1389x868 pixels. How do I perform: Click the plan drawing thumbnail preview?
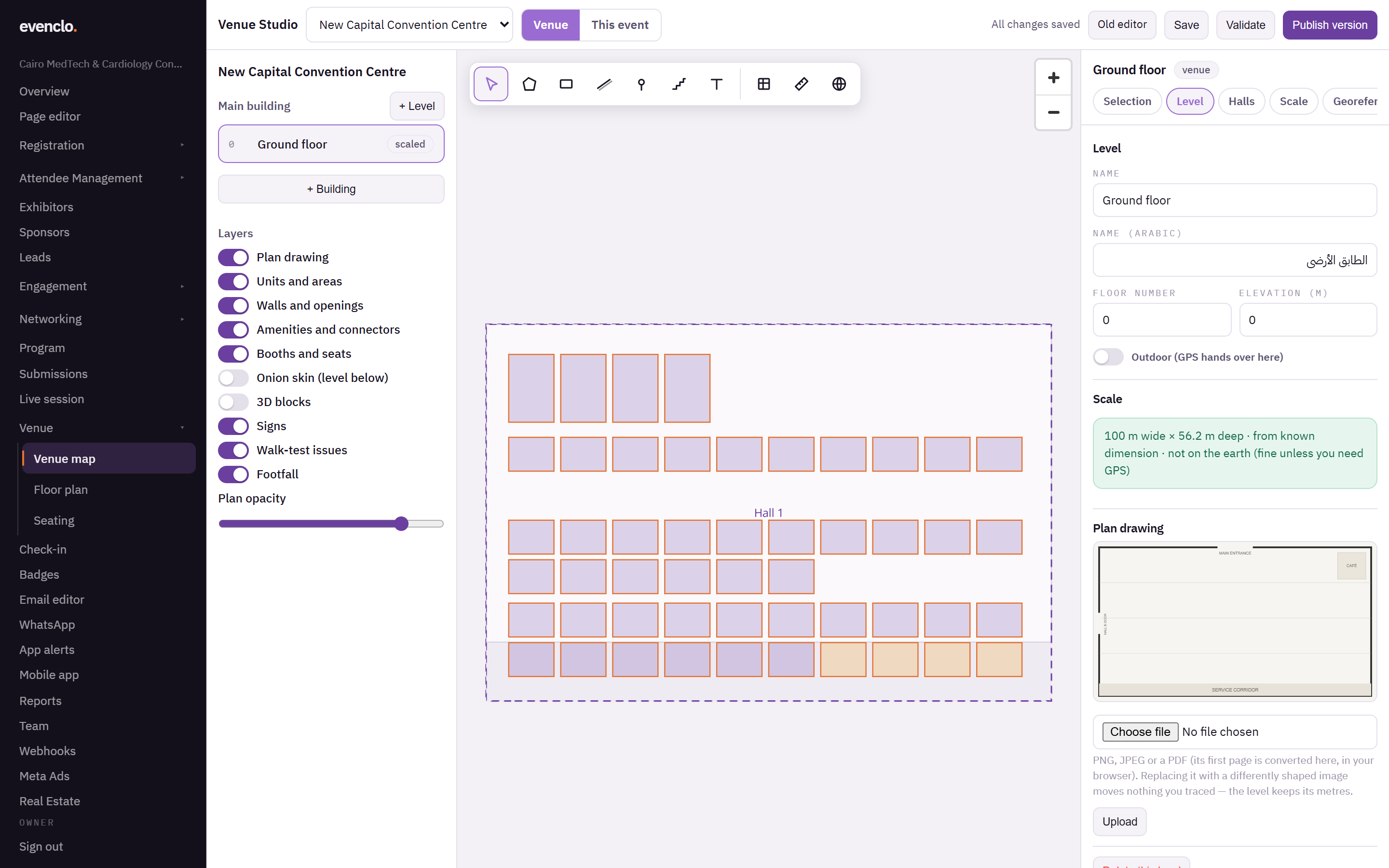pos(1235,622)
